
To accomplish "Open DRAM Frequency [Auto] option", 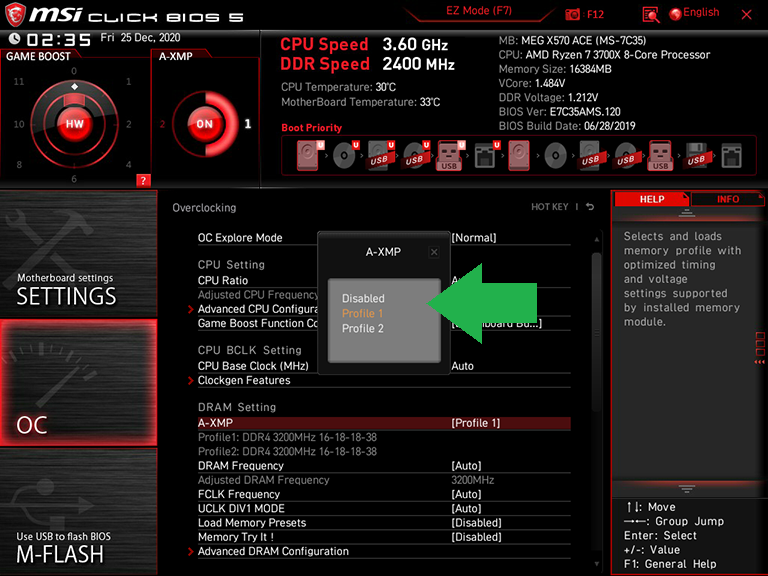I will (384, 466).
